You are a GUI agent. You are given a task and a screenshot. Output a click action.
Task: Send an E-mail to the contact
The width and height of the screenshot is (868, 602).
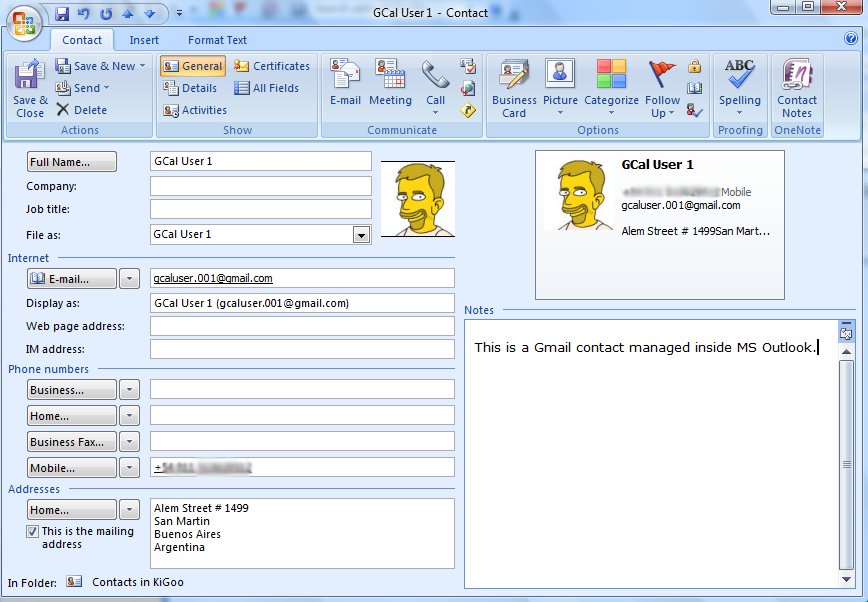click(x=345, y=83)
